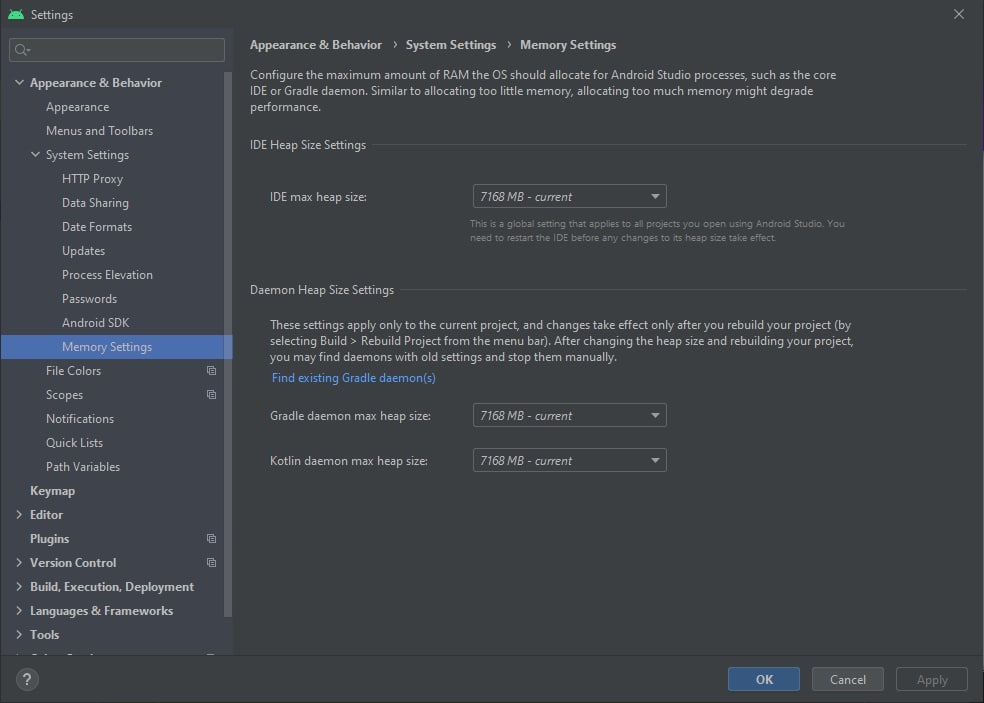Expand Build, Execution, Deployment section
This screenshot has height=703, width=984.
(19, 586)
